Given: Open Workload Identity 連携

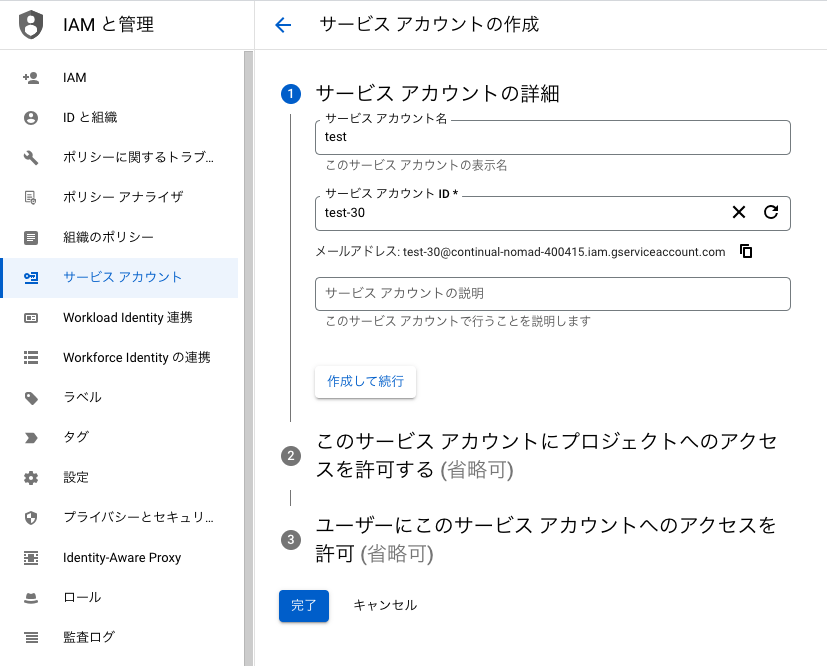Looking at the screenshot, I should point(119,317).
